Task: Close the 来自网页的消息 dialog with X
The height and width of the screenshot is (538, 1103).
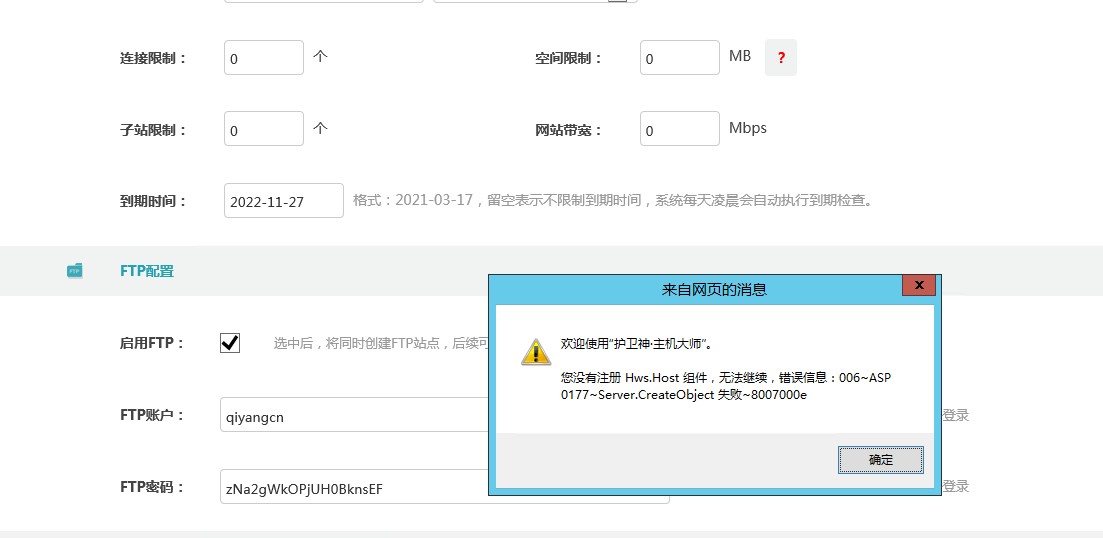Action: pyautogui.click(x=918, y=286)
